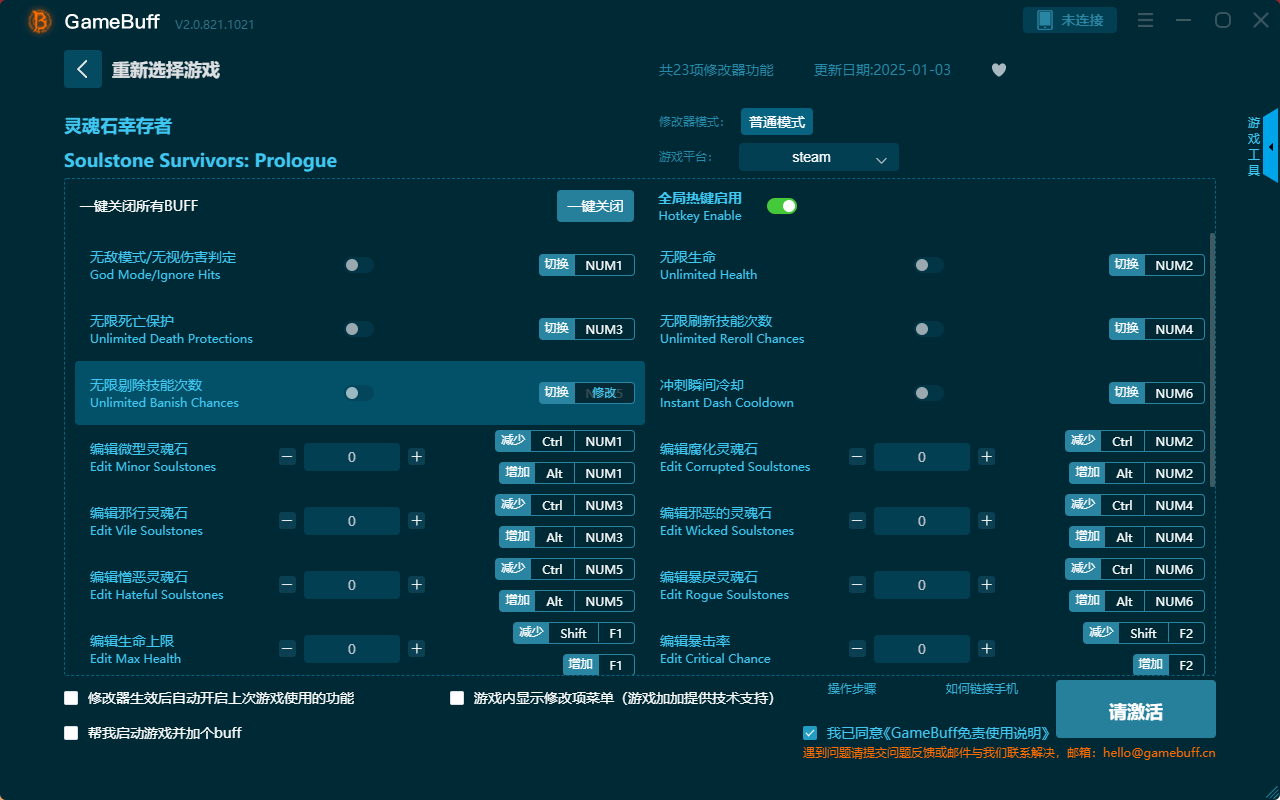Switch on Instant Dash Cooldown
The width and height of the screenshot is (1280, 800).
click(929, 393)
